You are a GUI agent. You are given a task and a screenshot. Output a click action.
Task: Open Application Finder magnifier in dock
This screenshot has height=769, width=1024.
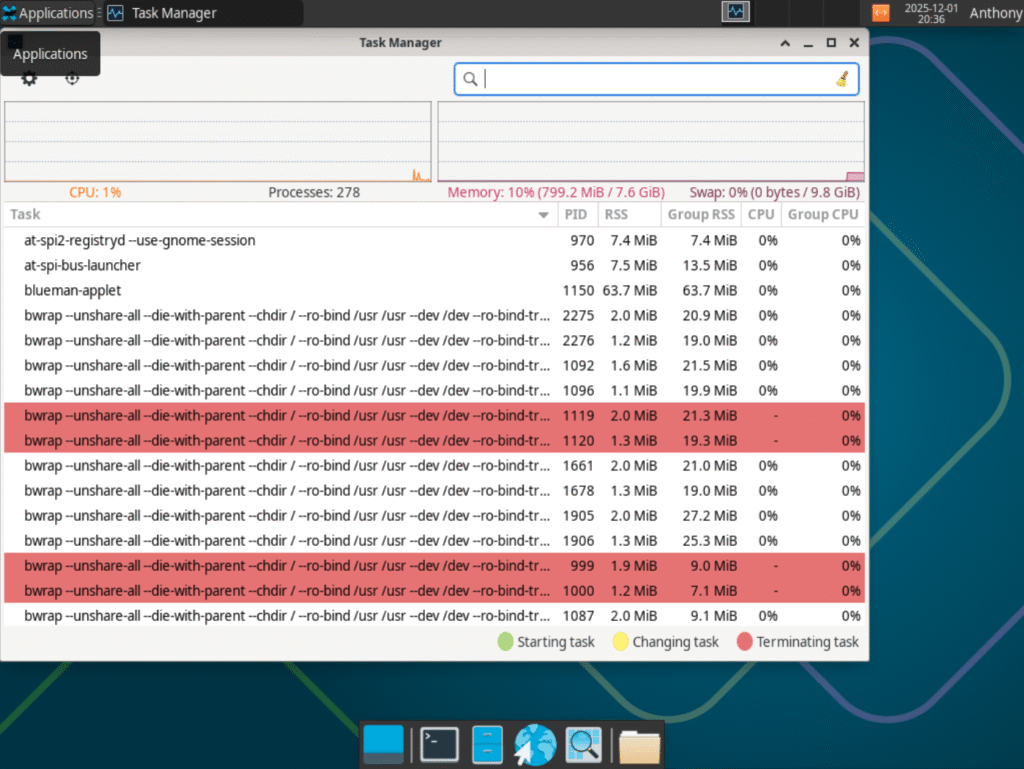[583, 744]
